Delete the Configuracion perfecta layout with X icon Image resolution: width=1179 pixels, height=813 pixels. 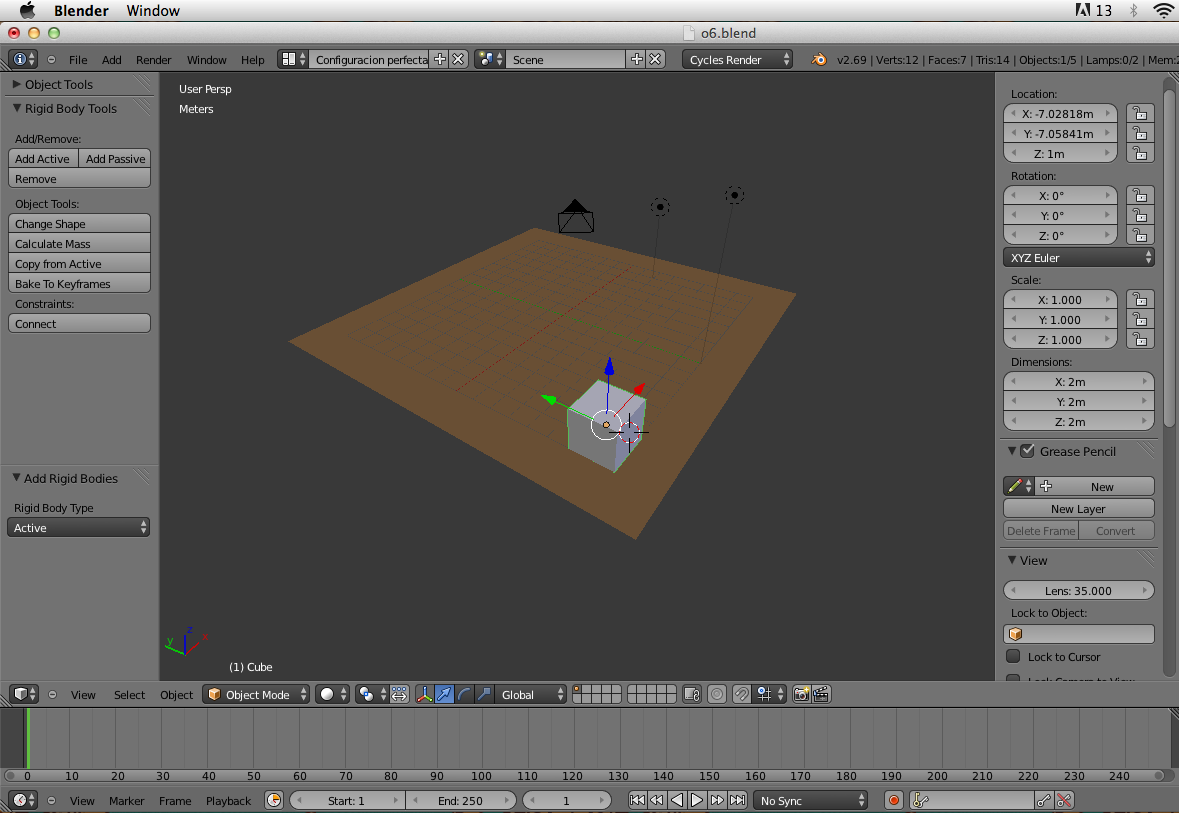click(x=458, y=59)
